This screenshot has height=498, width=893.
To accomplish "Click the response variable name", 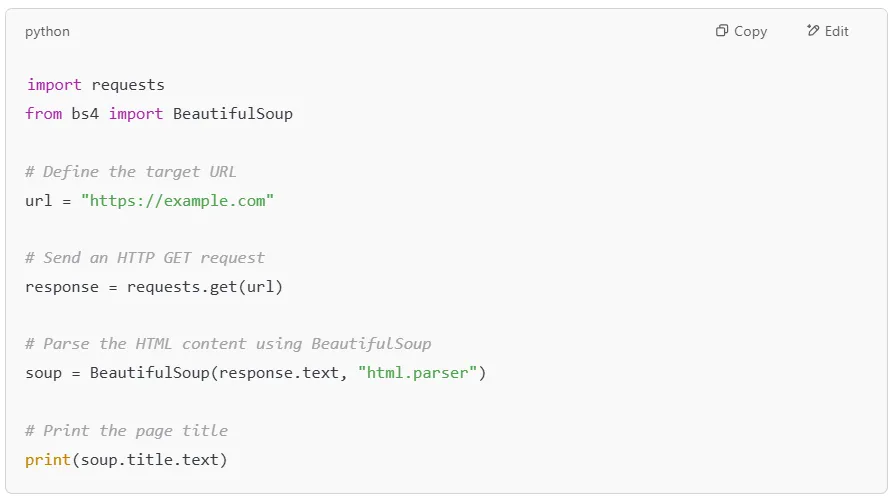I will click(x=62, y=287).
